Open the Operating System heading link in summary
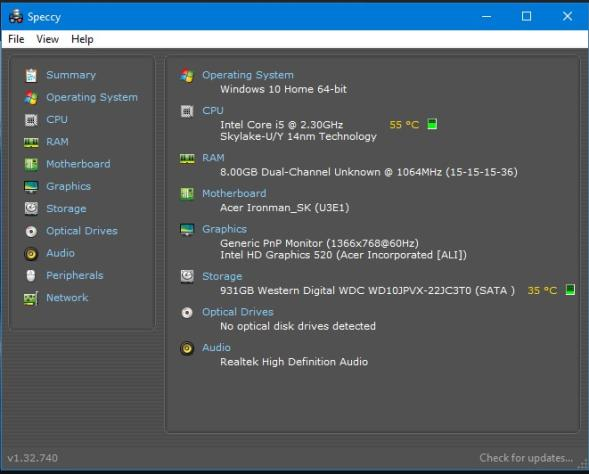This screenshot has width=589, height=474. click(x=248, y=75)
